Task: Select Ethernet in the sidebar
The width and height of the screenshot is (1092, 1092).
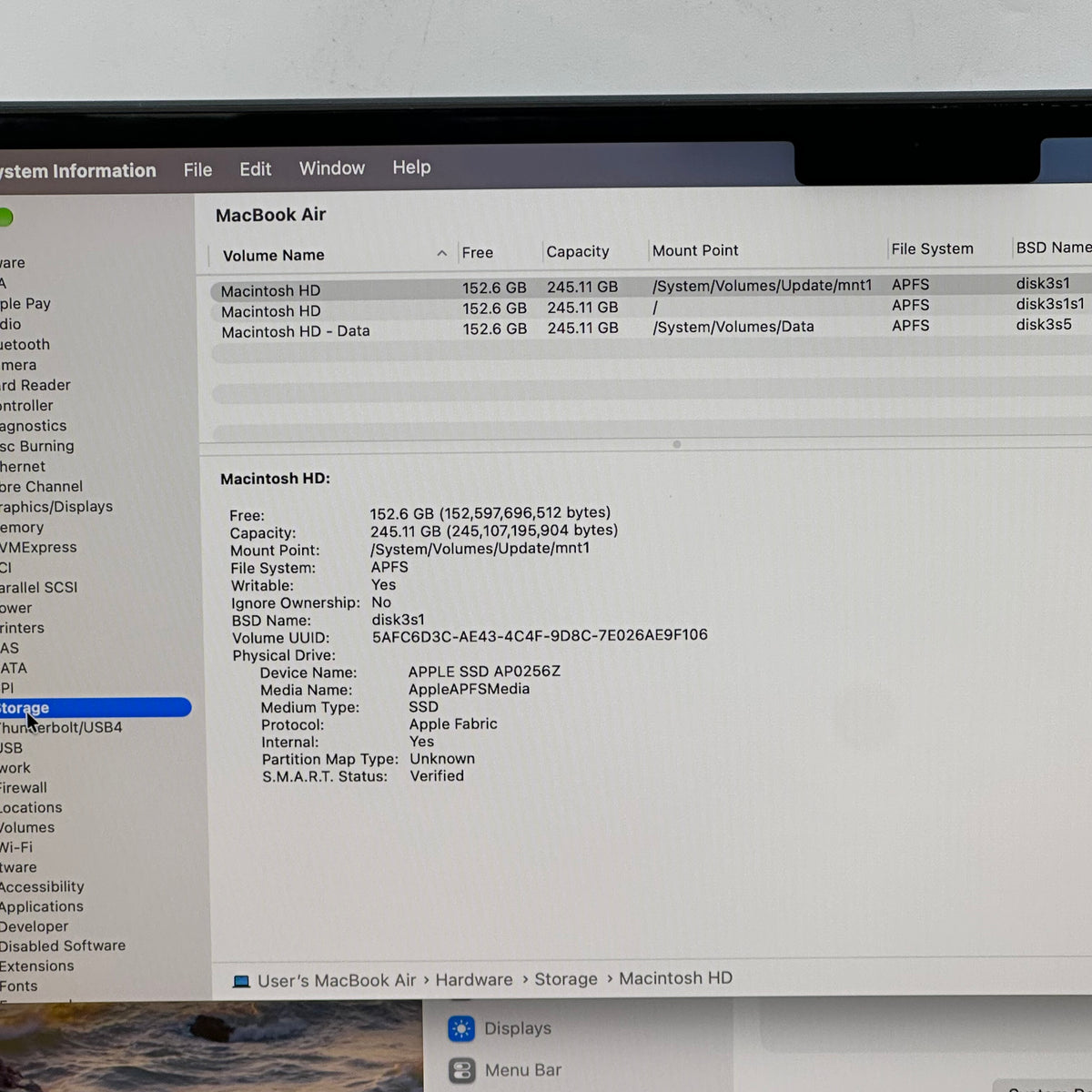Action: coord(23,467)
